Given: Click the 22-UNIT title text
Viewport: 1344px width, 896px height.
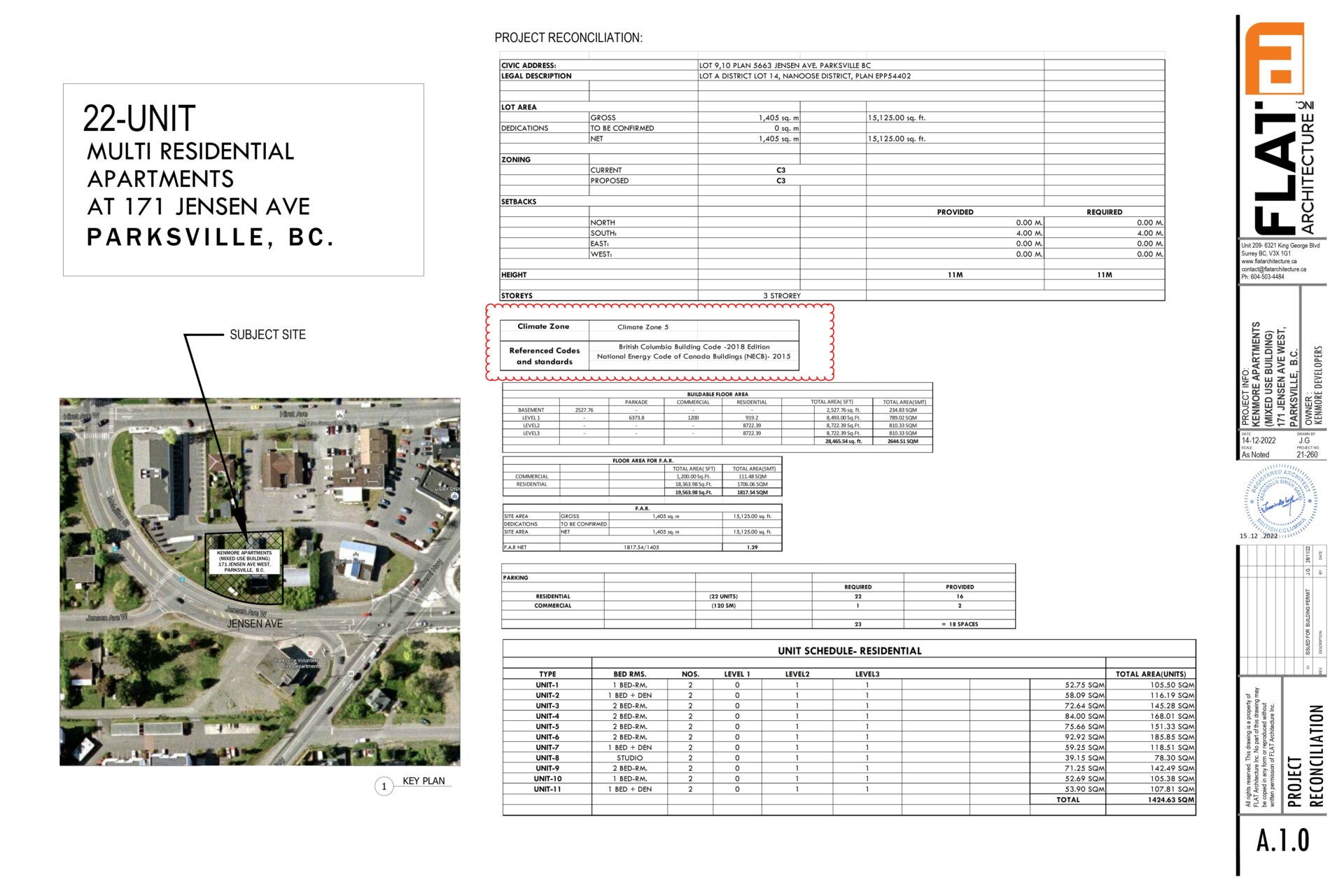Looking at the screenshot, I should click(x=139, y=118).
